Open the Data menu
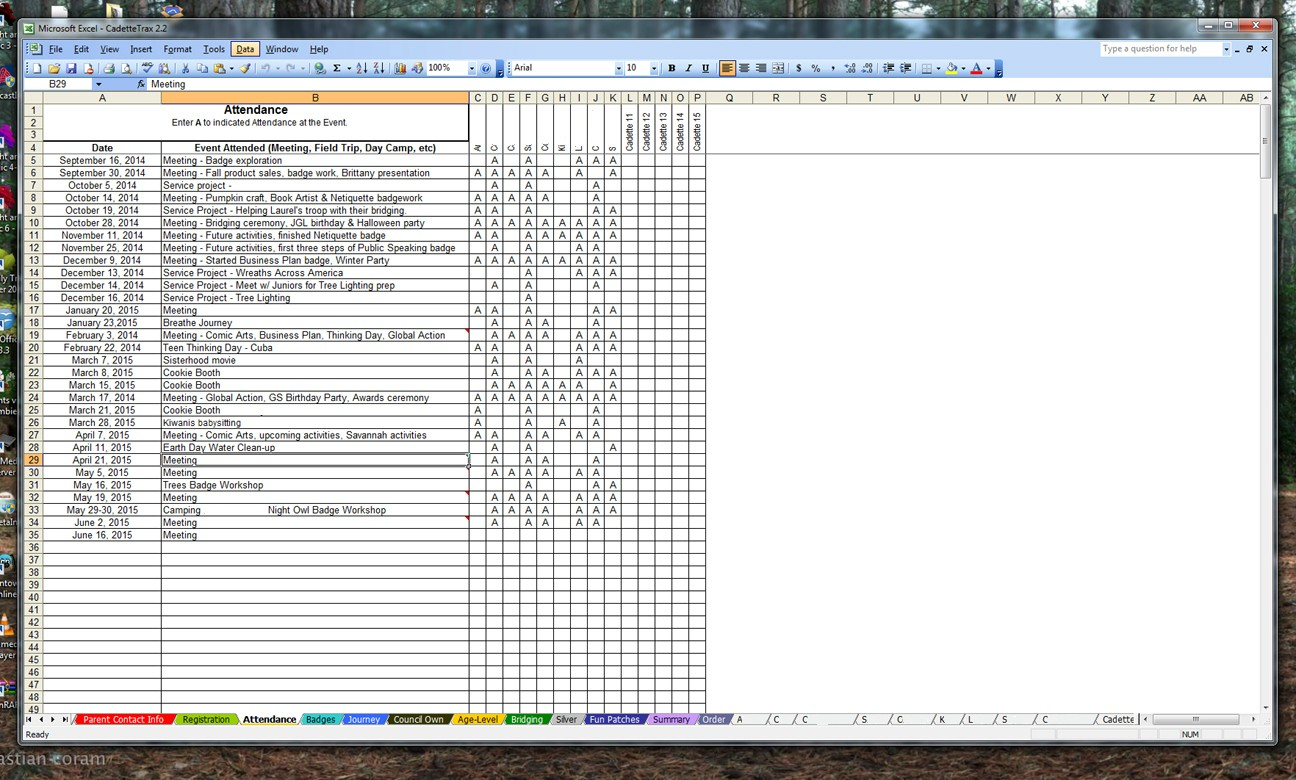Screen dimensions: 1296x780 [245, 49]
